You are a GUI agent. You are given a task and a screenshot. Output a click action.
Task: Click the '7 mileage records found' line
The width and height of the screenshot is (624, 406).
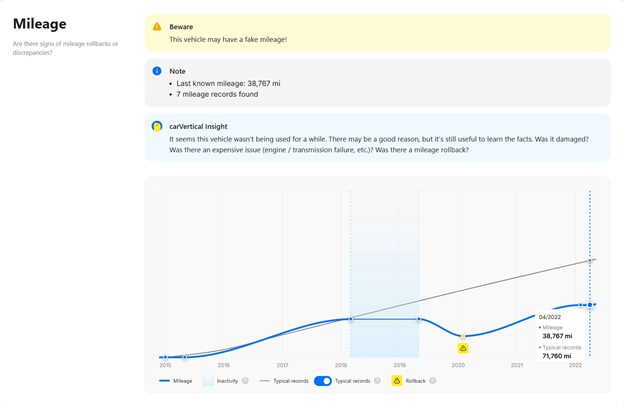click(x=217, y=94)
